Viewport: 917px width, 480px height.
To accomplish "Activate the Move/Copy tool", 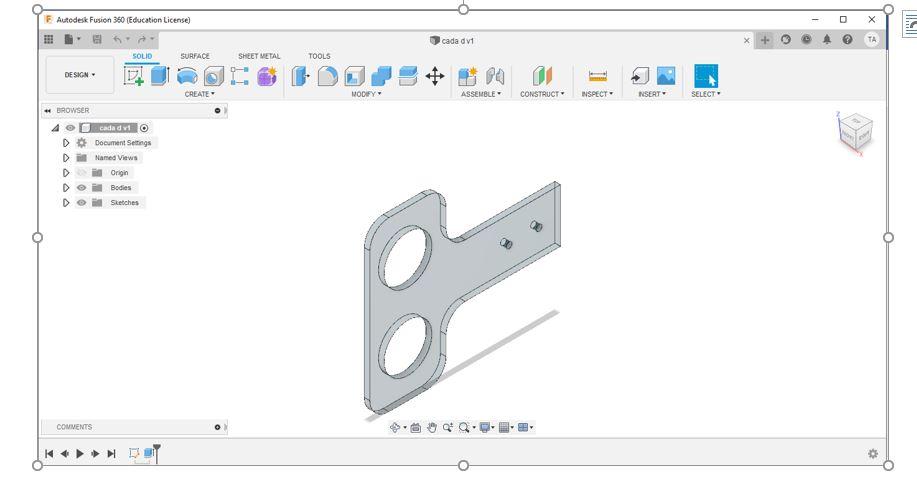I will [x=435, y=76].
